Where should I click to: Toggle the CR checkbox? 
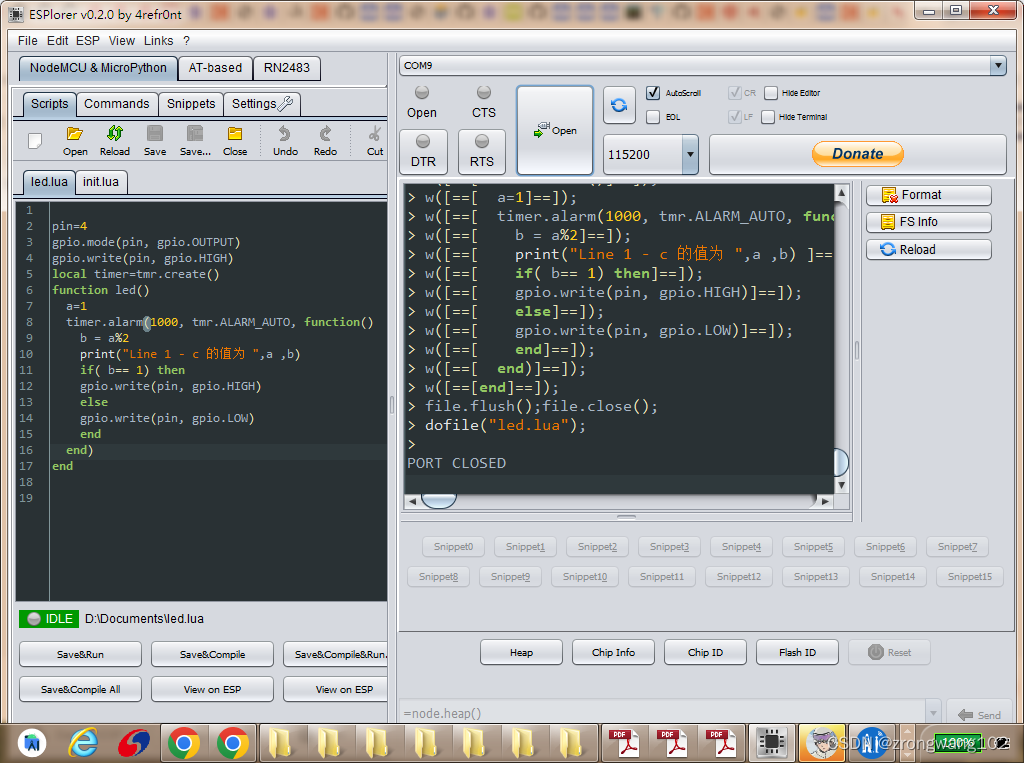pyautogui.click(x=735, y=93)
